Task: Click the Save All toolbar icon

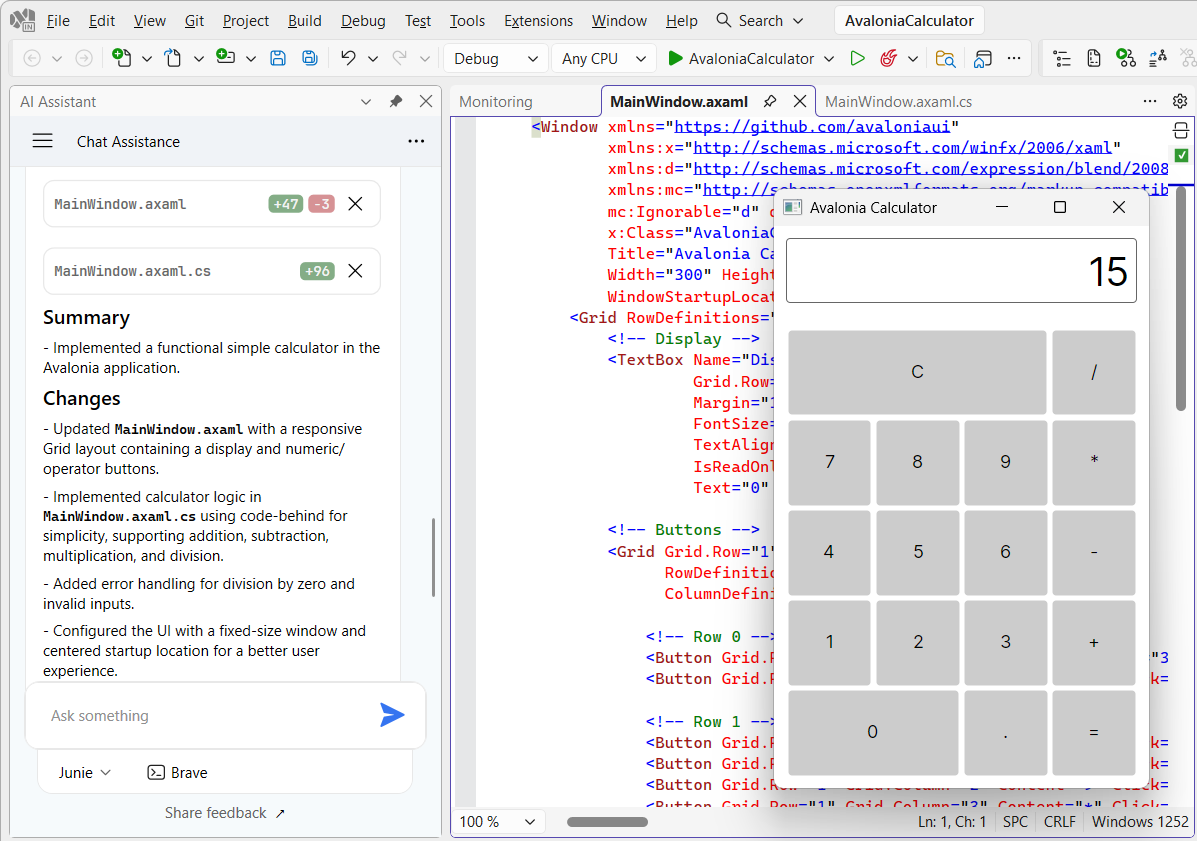Action: [310, 58]
